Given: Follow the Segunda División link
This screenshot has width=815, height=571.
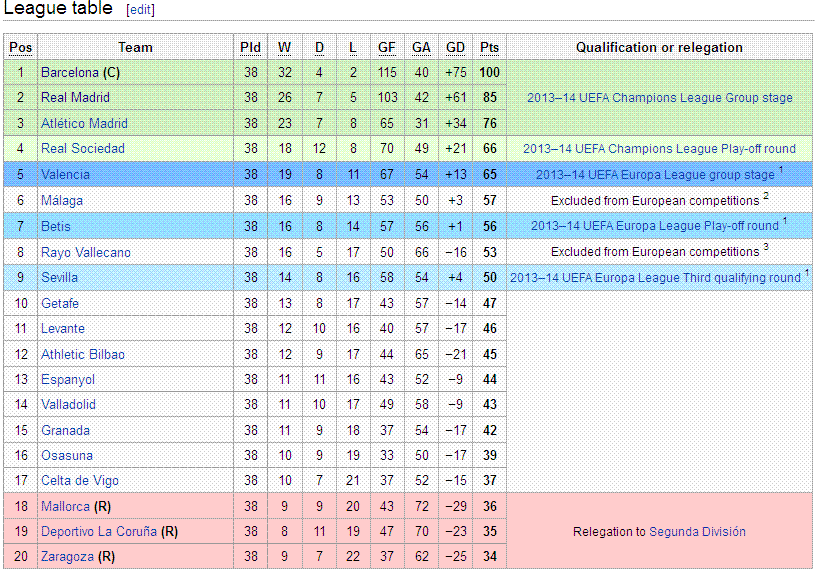Looking at the screenshot, I should click(x=697, y=532).
